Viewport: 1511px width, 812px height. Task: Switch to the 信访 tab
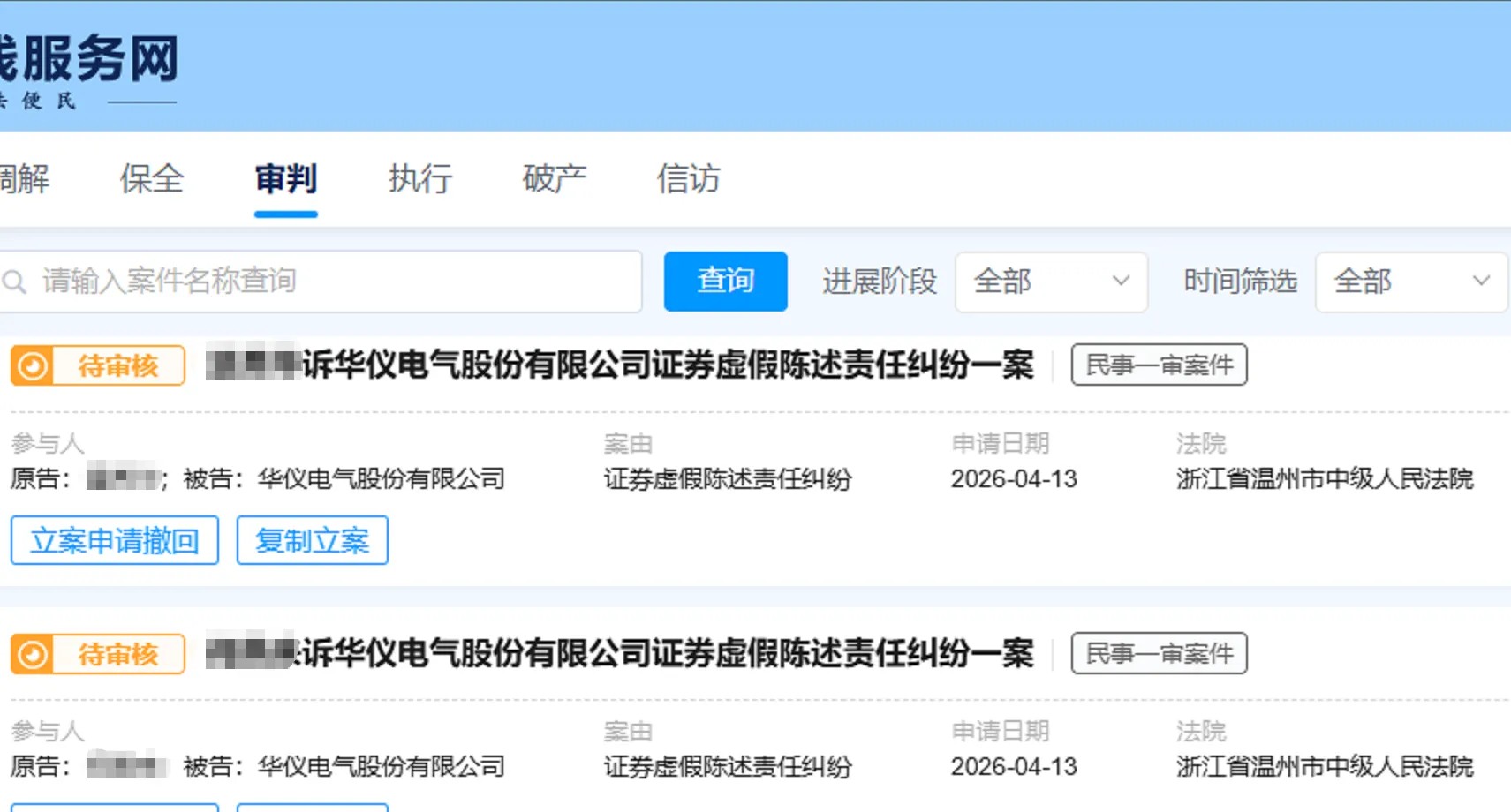[689, 179]
